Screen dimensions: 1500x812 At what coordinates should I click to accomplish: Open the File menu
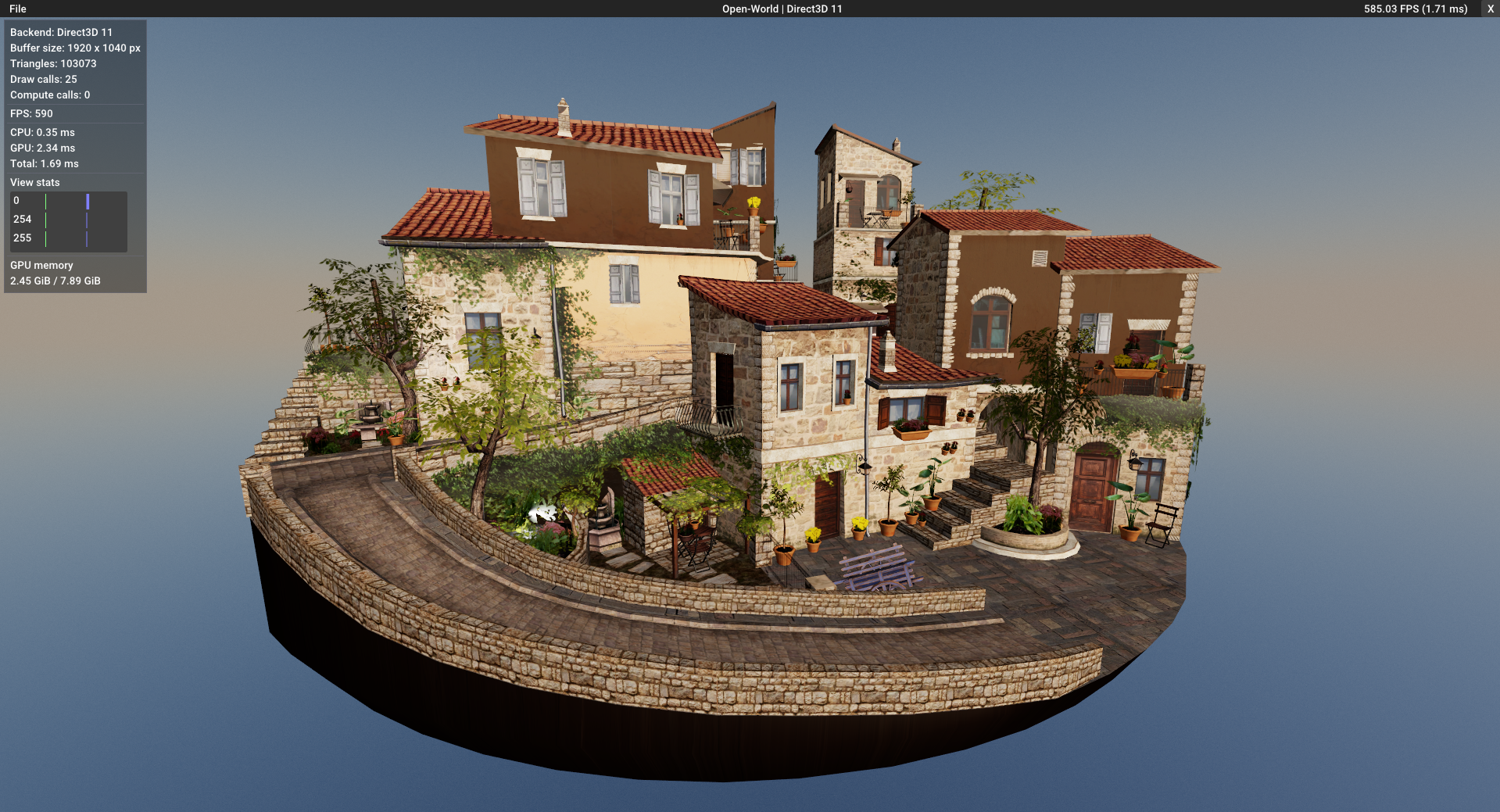coord(19,9)
